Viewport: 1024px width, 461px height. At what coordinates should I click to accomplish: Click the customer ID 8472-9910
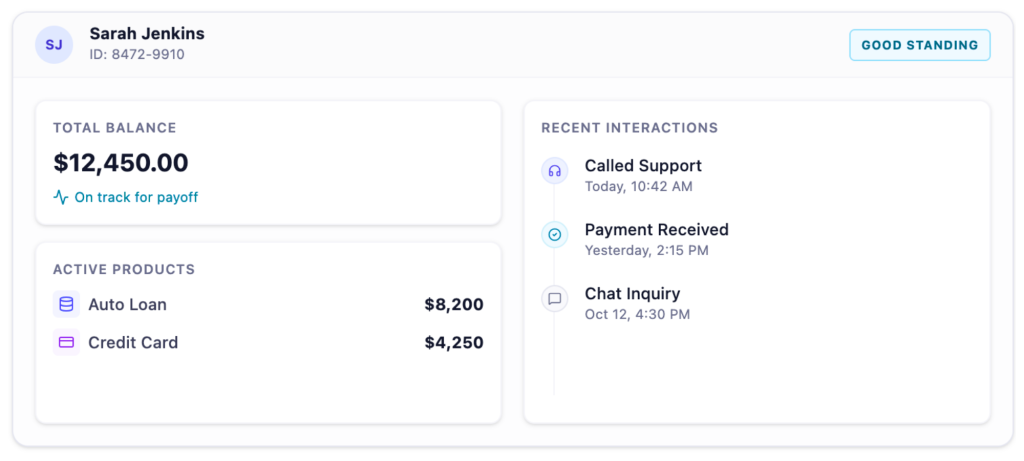click(136, 55)
